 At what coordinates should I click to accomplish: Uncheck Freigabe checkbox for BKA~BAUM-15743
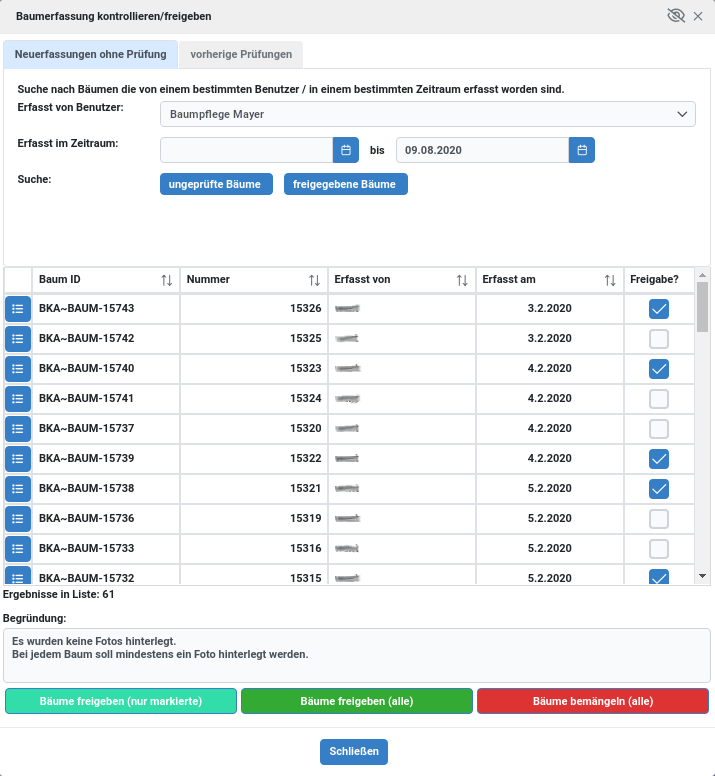coord(659,309)
